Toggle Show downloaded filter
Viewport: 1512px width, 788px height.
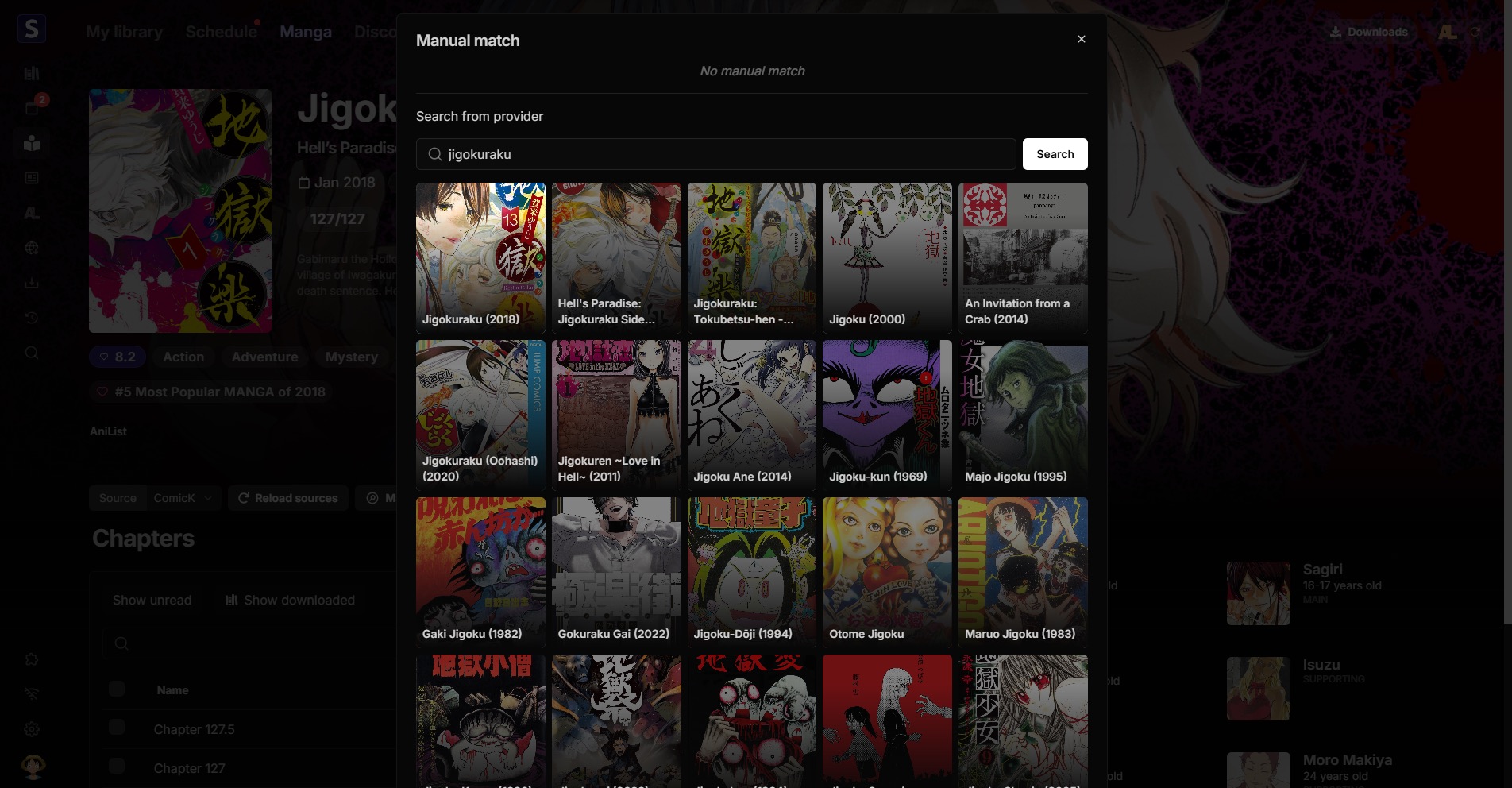coord(290,600)
